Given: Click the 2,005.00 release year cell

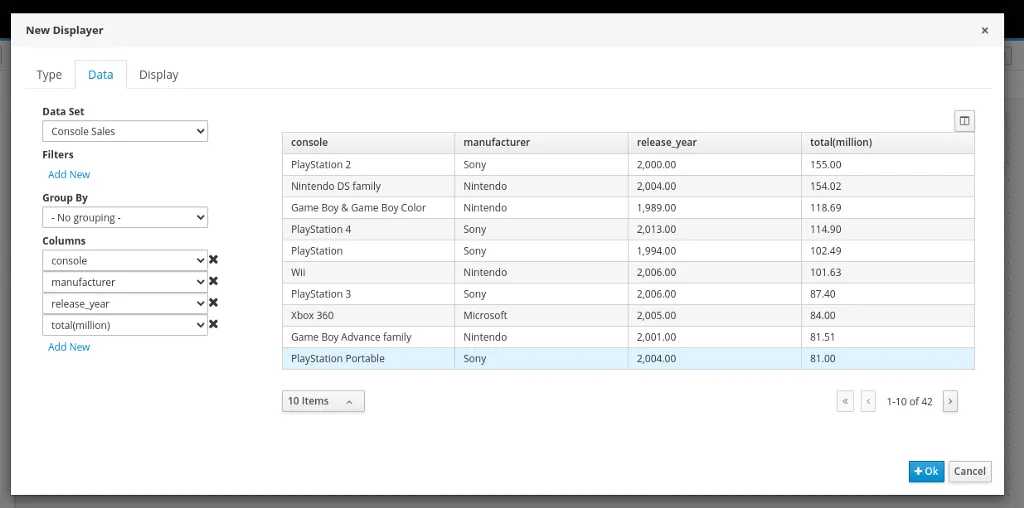Looking at the screenshot, I should (x=714, y=315).
